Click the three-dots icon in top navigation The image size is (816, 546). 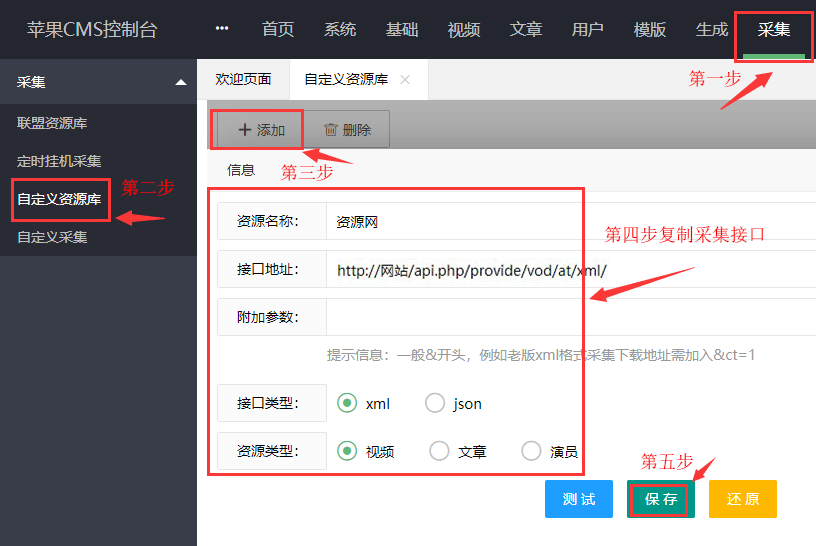[222, 29]
